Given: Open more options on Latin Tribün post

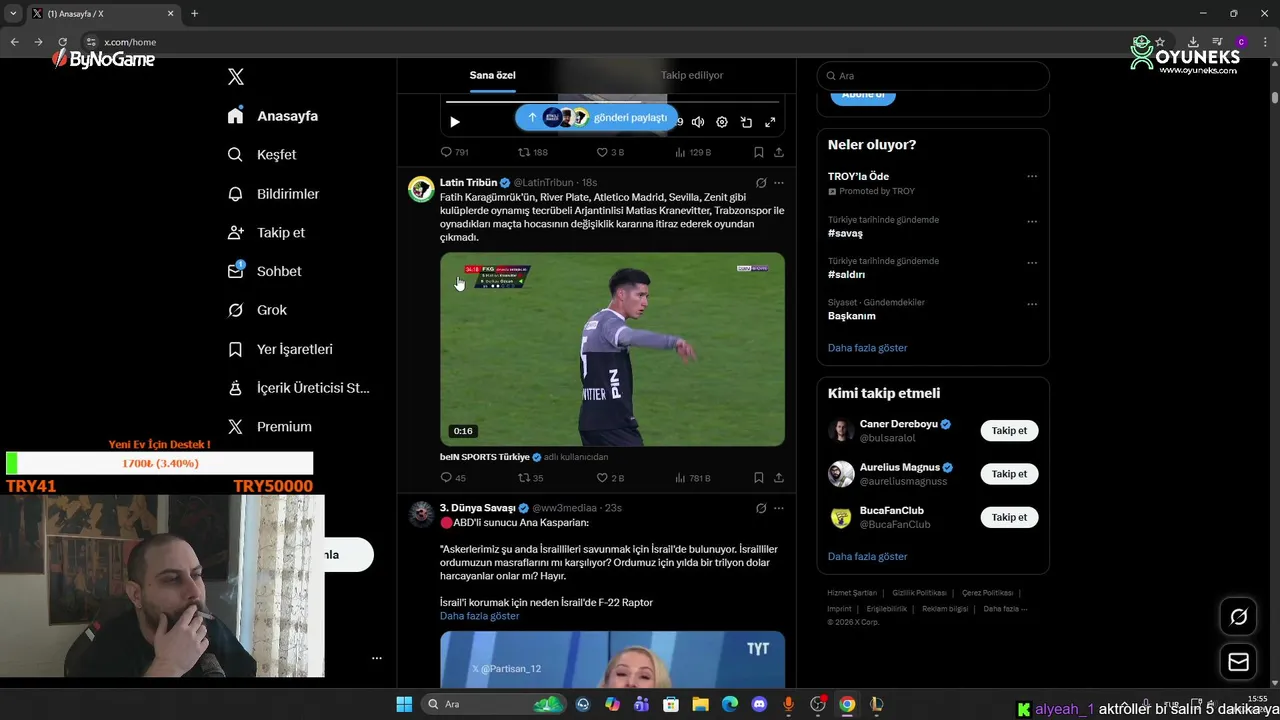Looking at the screenshot, I should [x=779, y=183].
